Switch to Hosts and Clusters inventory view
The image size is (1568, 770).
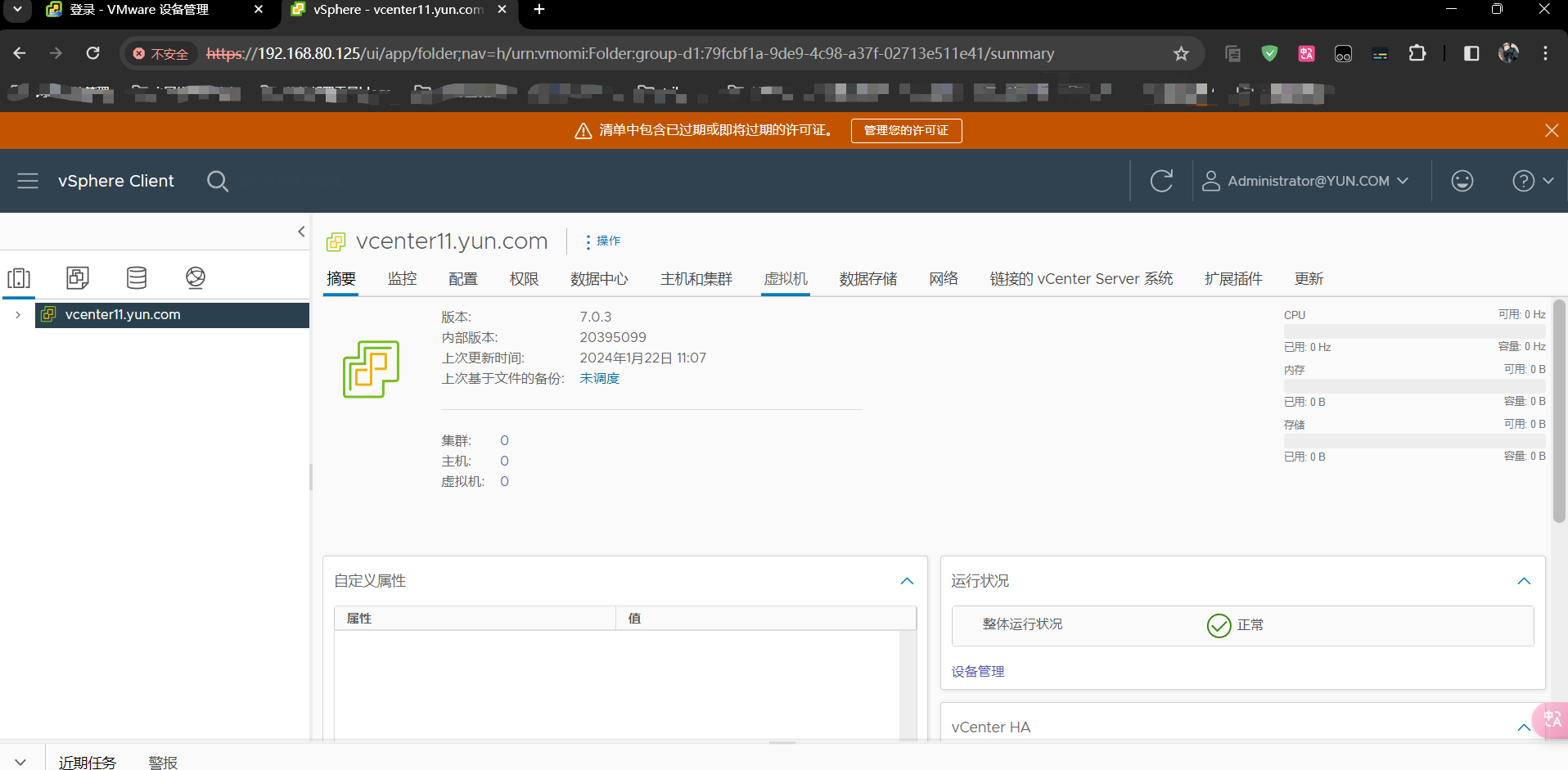19,278
